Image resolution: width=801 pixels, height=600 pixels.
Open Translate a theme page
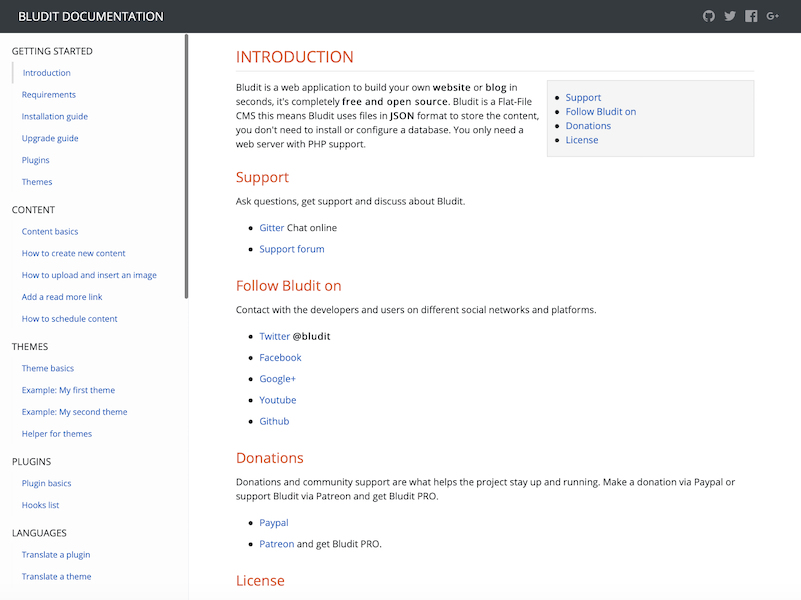tap(56, 577)
